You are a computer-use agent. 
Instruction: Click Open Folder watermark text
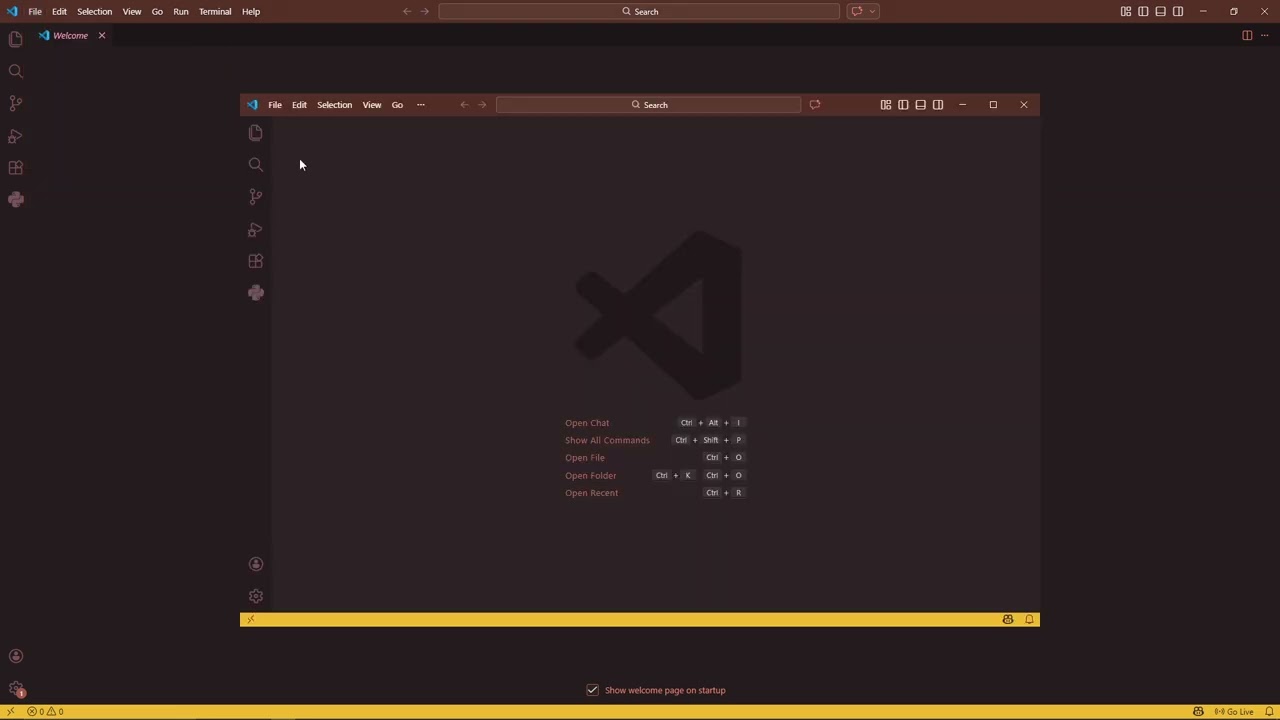pos(590,476)
